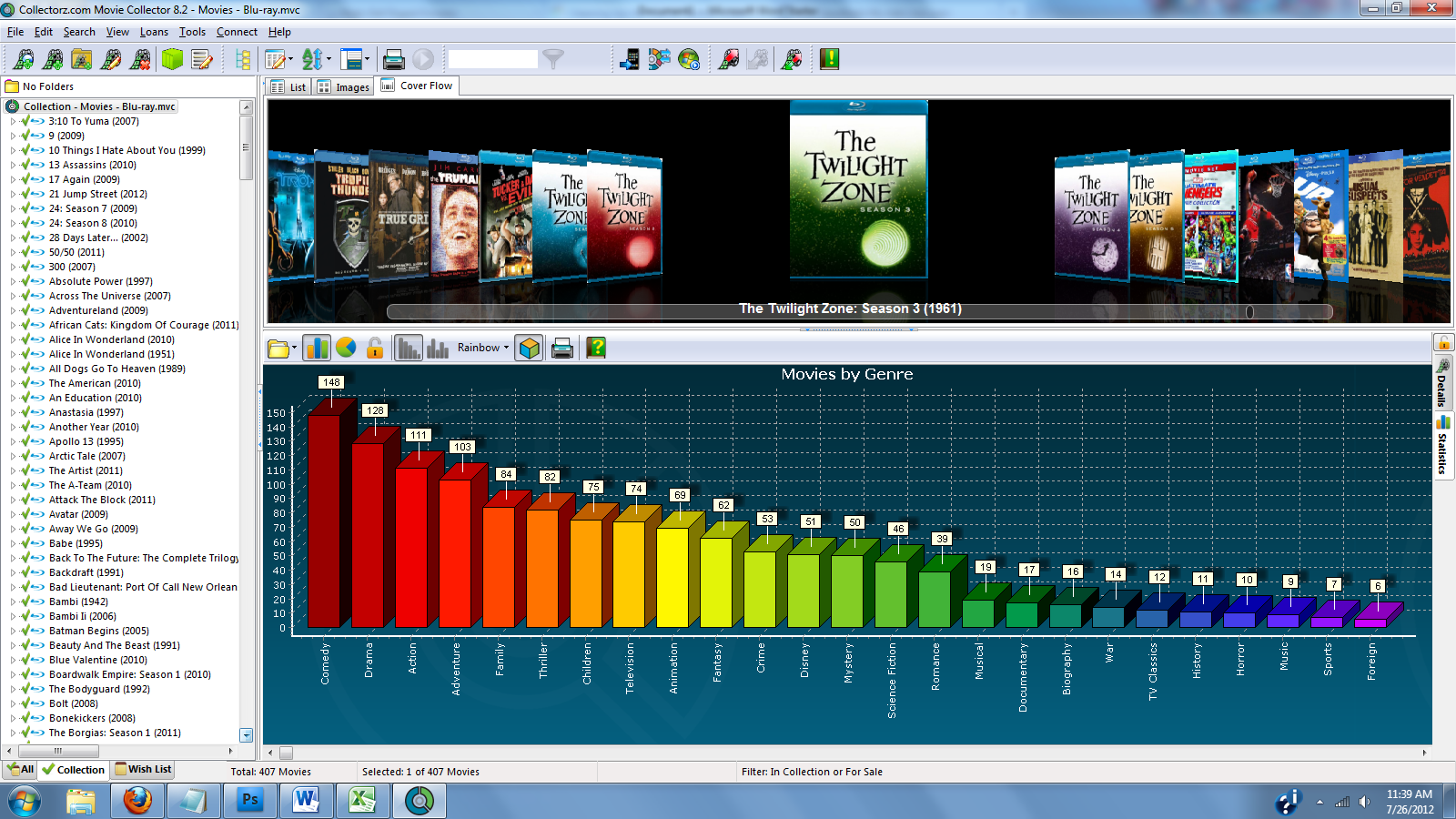Click the No Folders button
The height and width of the screenshot is (819, 1456).
coord(40,86)
